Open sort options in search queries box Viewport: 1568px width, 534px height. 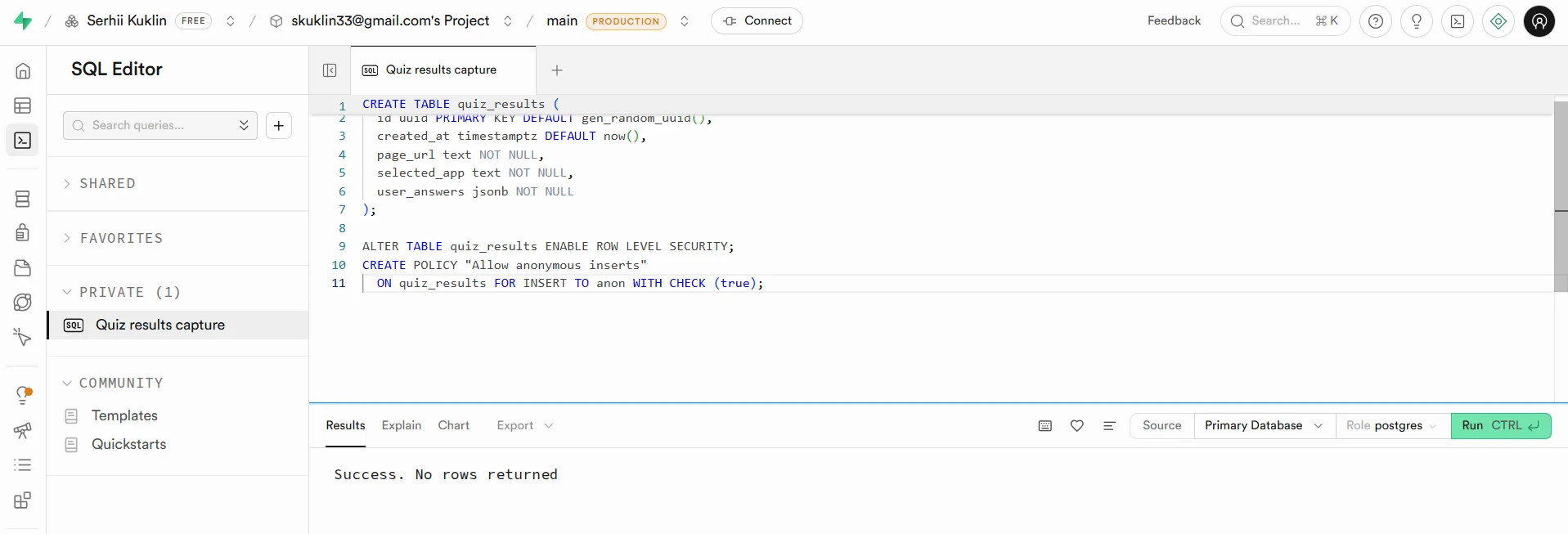tap(244, 125)
